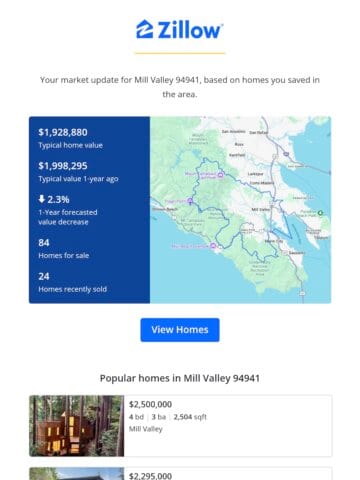
Task: Select the Mount Tamalpais purple map marker
Action: (x=220, y=175)
